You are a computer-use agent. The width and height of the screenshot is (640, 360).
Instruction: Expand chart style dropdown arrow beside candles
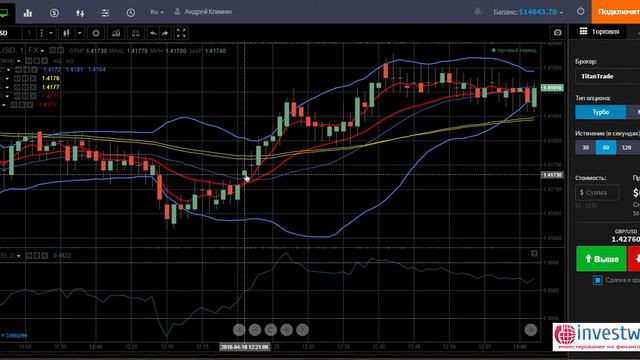point(80,33)
